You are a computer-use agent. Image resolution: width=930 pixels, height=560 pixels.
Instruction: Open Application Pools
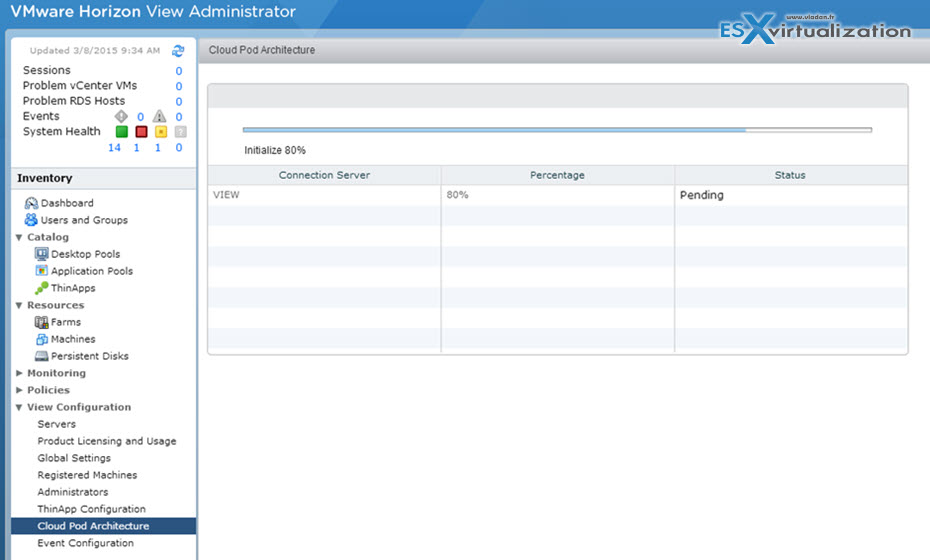(92, 271)
